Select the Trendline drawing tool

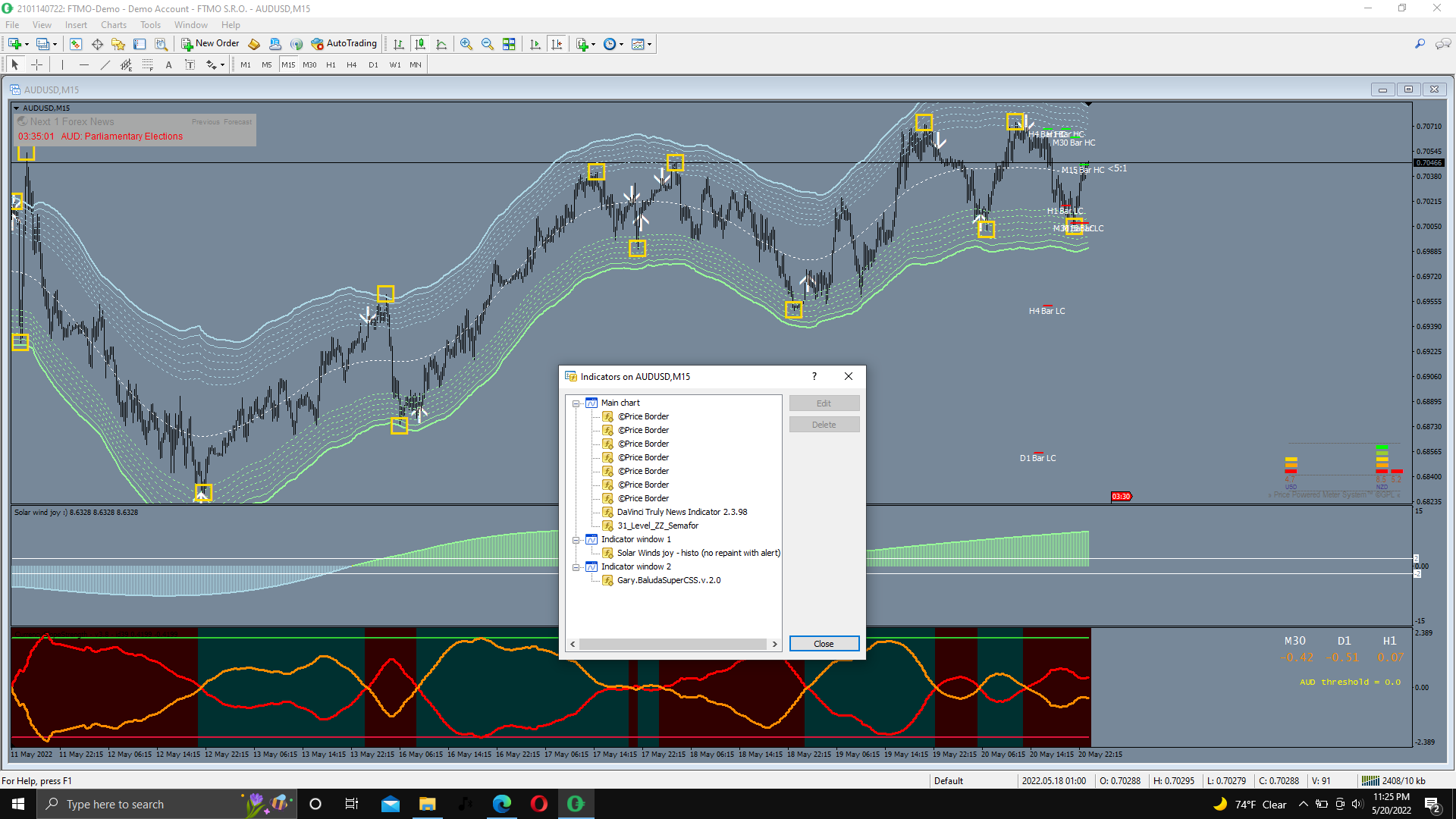pyautogui.click(x=105, y=65)
